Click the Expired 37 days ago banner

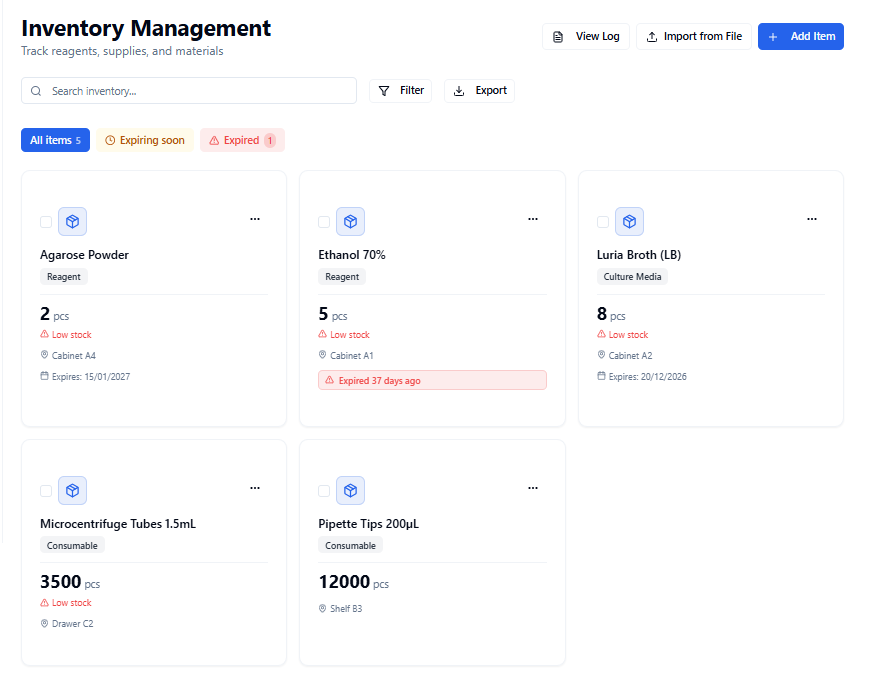pos(432,380)
